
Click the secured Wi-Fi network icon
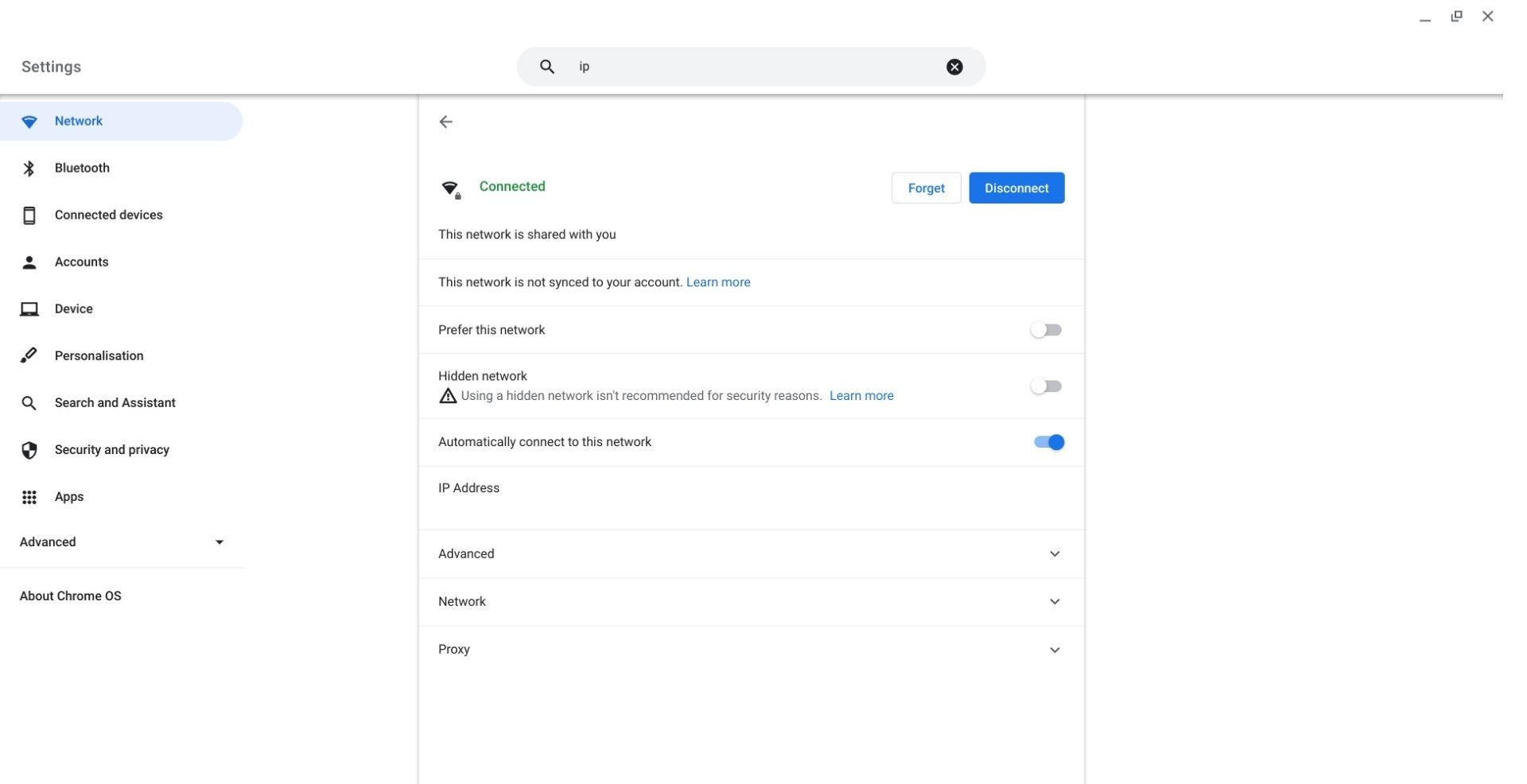point(451,189)
